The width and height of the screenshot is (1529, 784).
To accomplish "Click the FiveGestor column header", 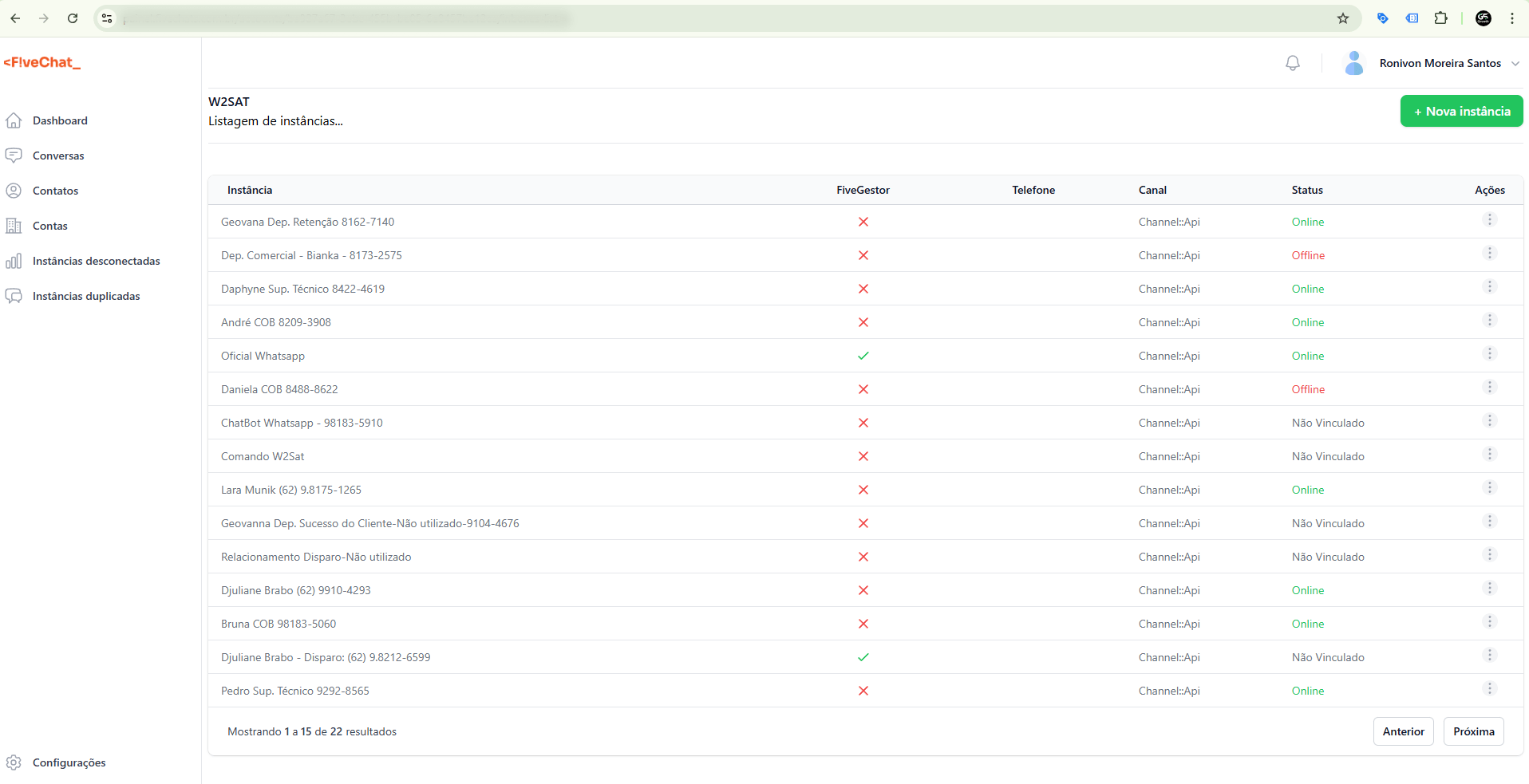I will 863,190.
